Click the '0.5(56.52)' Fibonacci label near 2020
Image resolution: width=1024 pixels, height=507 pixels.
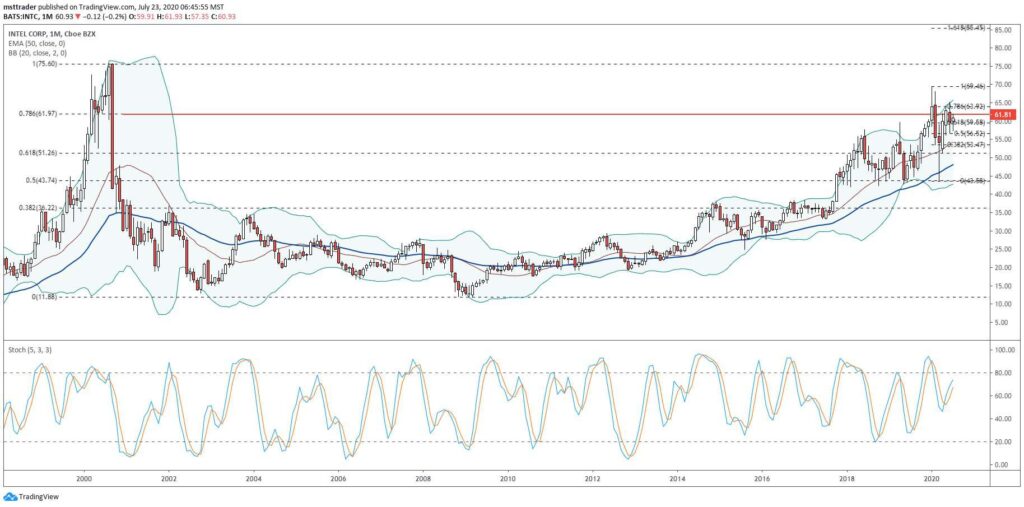pos(969,133)
